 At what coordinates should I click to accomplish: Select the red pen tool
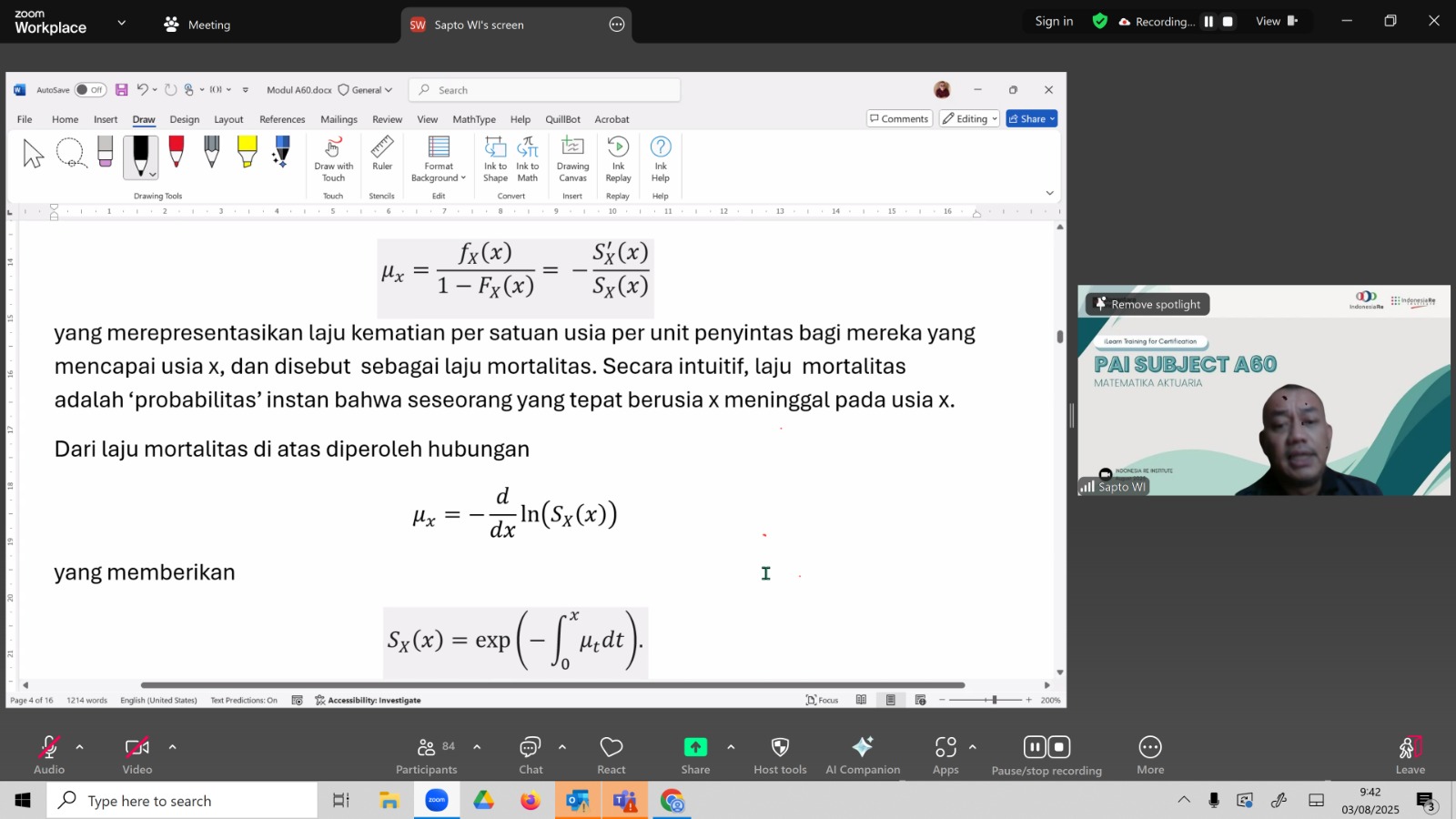(x=177, y=152)
